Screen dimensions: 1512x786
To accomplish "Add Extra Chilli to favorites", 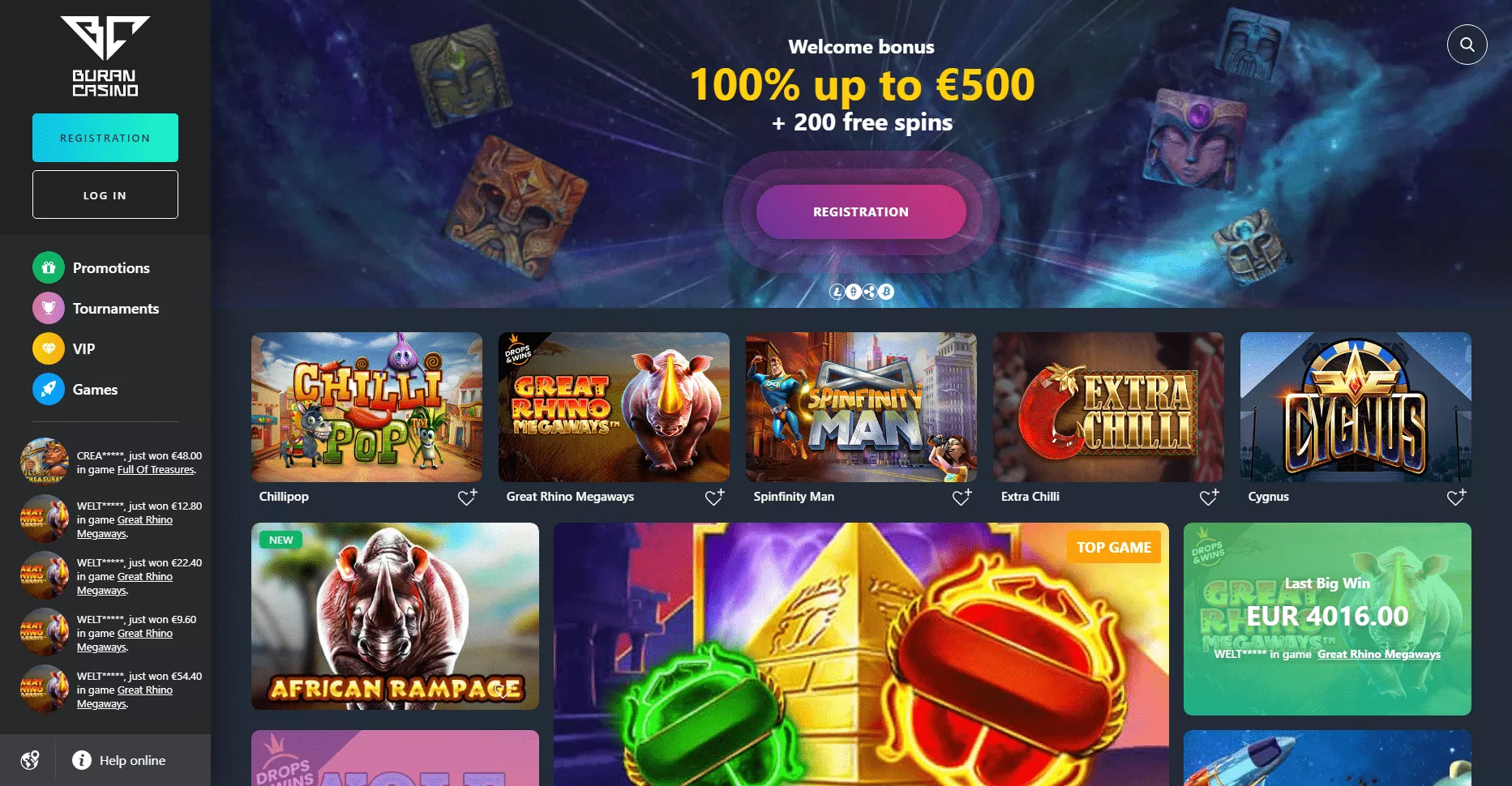I will click(1210, 497).
